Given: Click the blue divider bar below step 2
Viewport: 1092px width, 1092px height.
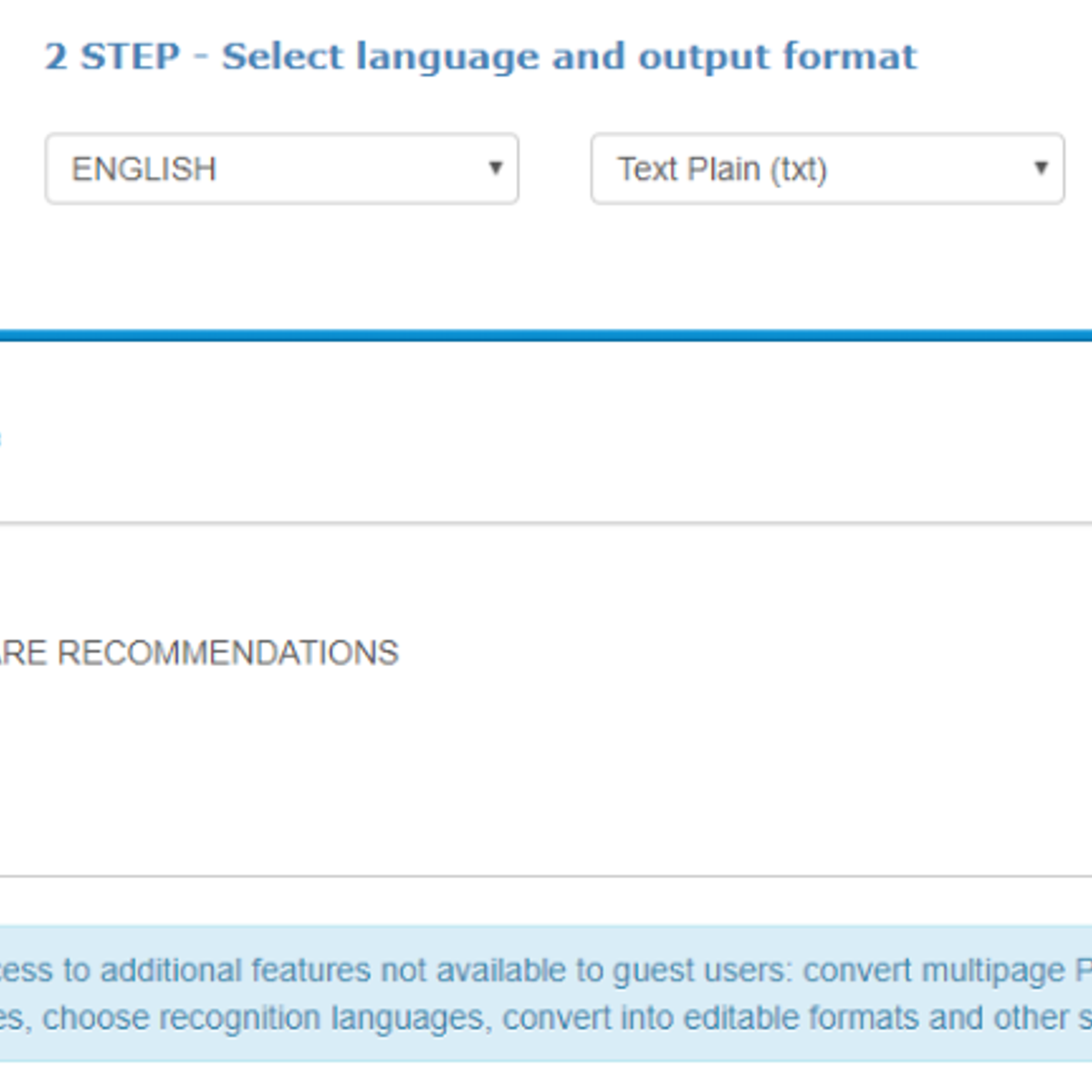Looking at the screenshot, I should (x=546, y=333).
